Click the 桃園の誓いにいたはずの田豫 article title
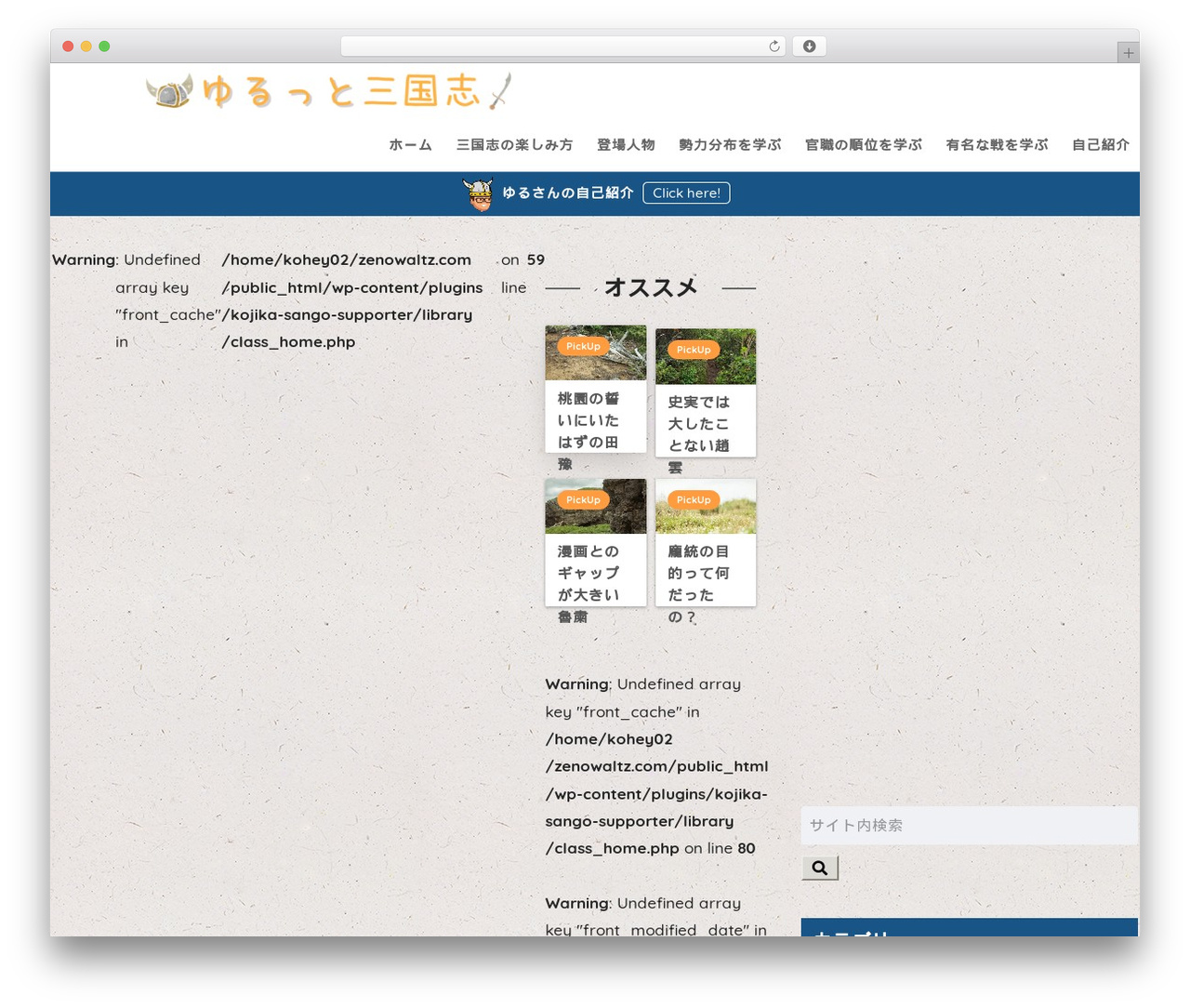1190x1008 pixels. coord(588,431)
